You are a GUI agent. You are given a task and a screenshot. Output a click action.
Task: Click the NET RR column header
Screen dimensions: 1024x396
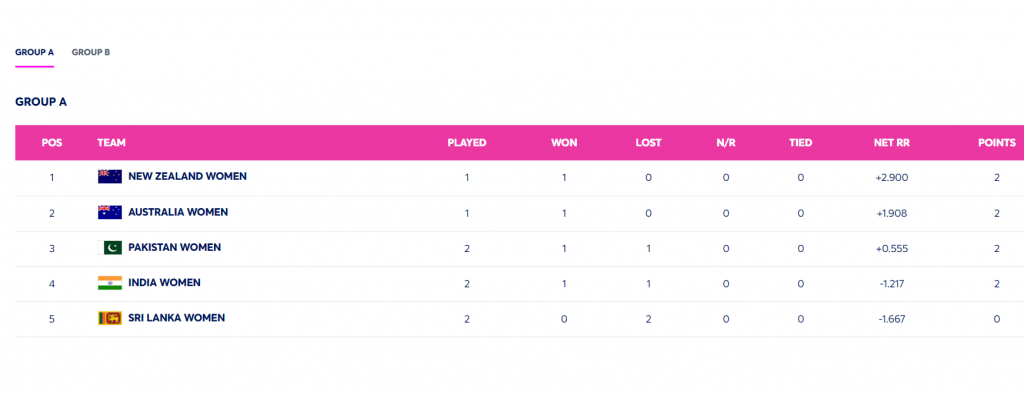(x=891, y=142)
